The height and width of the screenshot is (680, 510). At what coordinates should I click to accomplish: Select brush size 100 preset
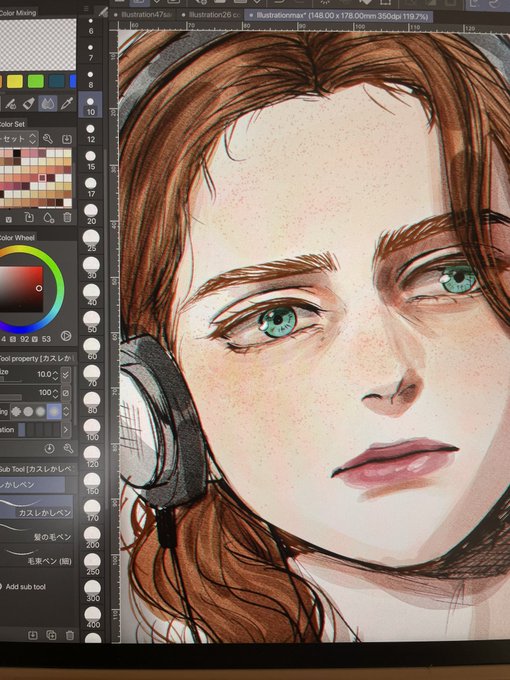click(x=92, y=431)
